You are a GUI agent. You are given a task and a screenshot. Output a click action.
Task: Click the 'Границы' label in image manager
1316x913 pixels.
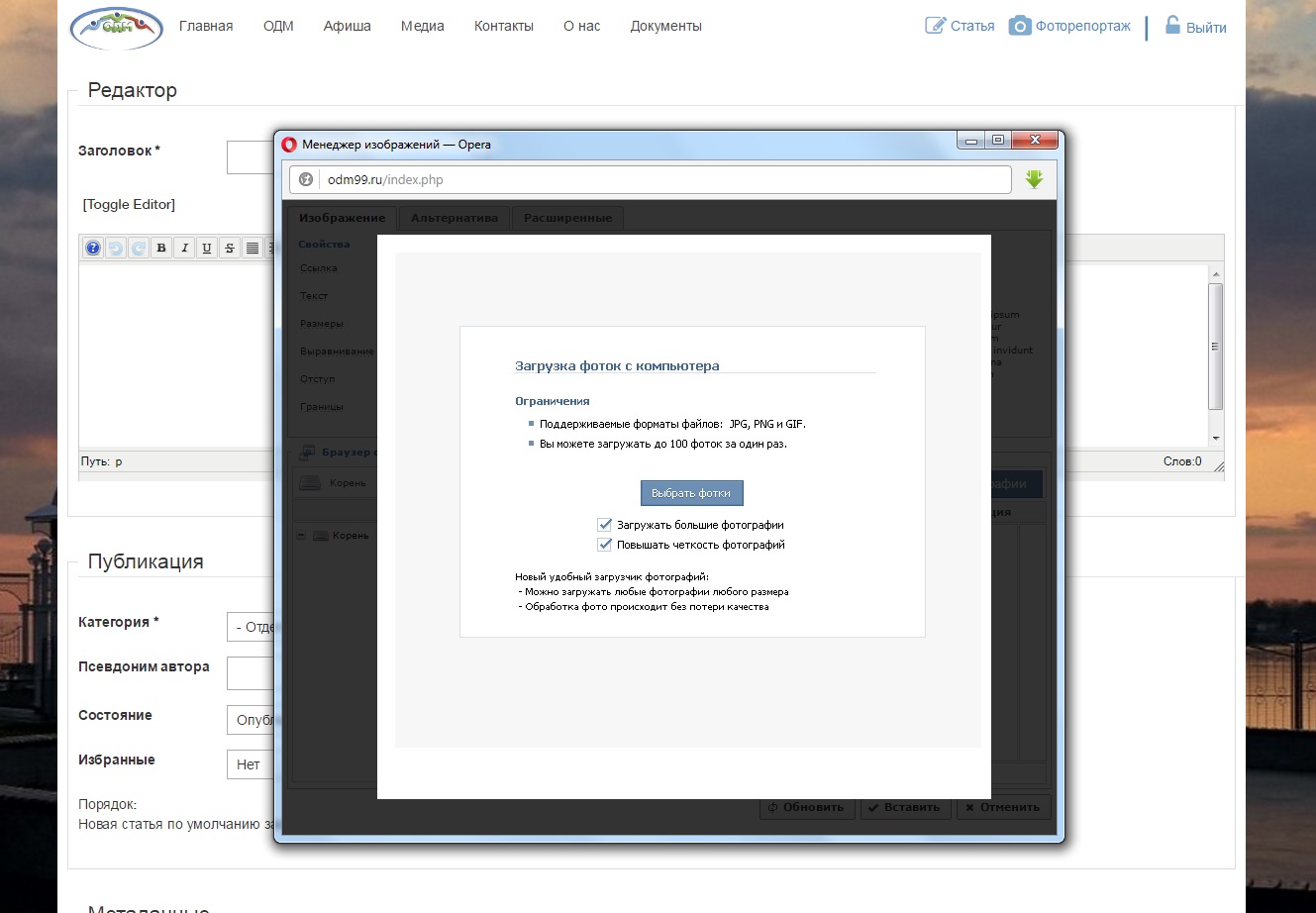322,407
